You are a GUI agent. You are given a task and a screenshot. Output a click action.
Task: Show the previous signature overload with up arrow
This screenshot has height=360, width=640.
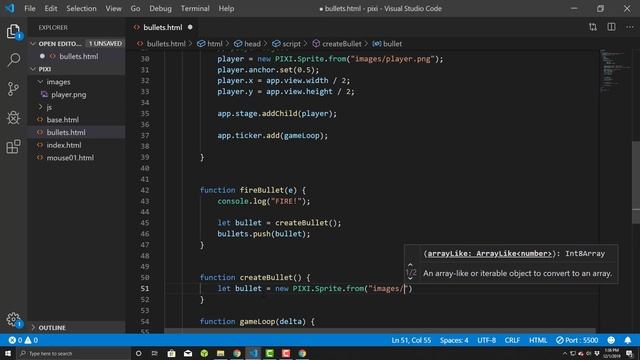(410, 264)
